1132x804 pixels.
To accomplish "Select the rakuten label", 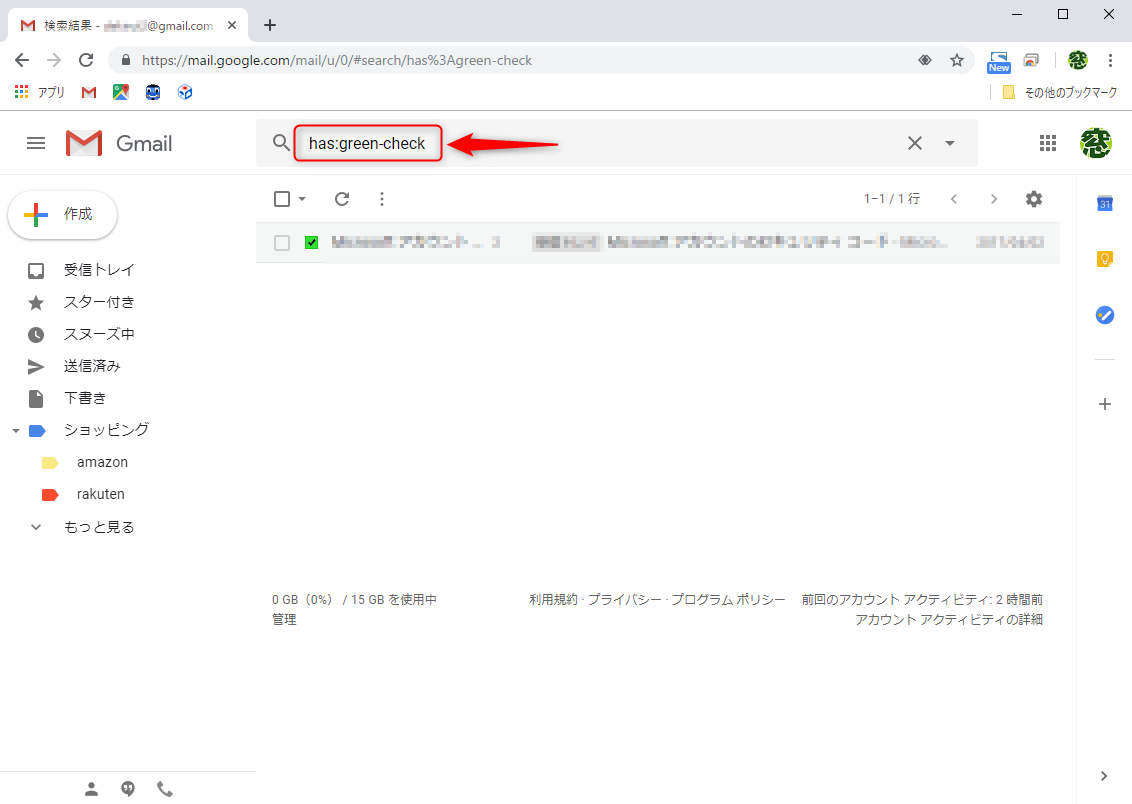I will coord(100,493).
